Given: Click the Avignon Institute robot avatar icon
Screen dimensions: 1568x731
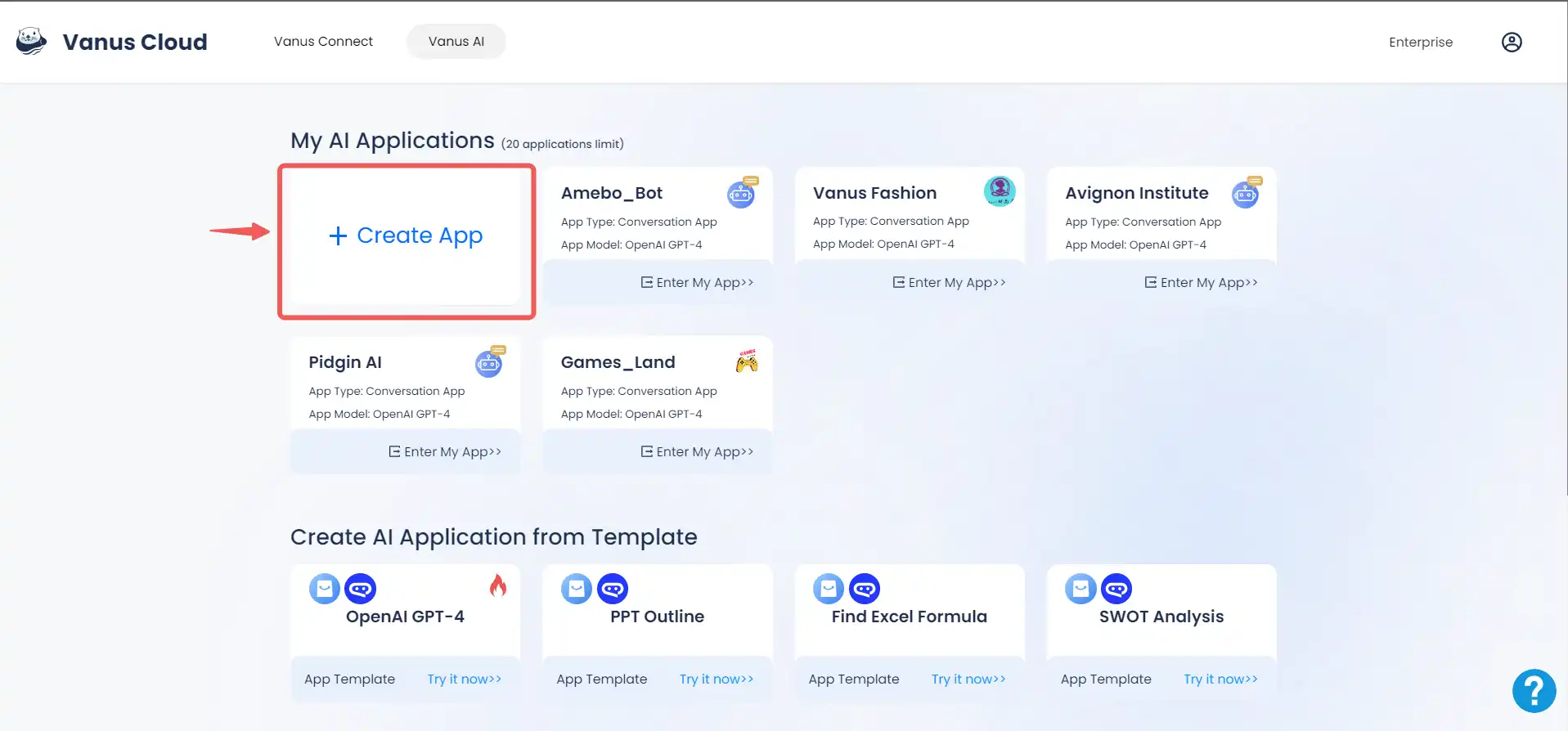Looking at the screenshot, I should tap(1247, 193).
